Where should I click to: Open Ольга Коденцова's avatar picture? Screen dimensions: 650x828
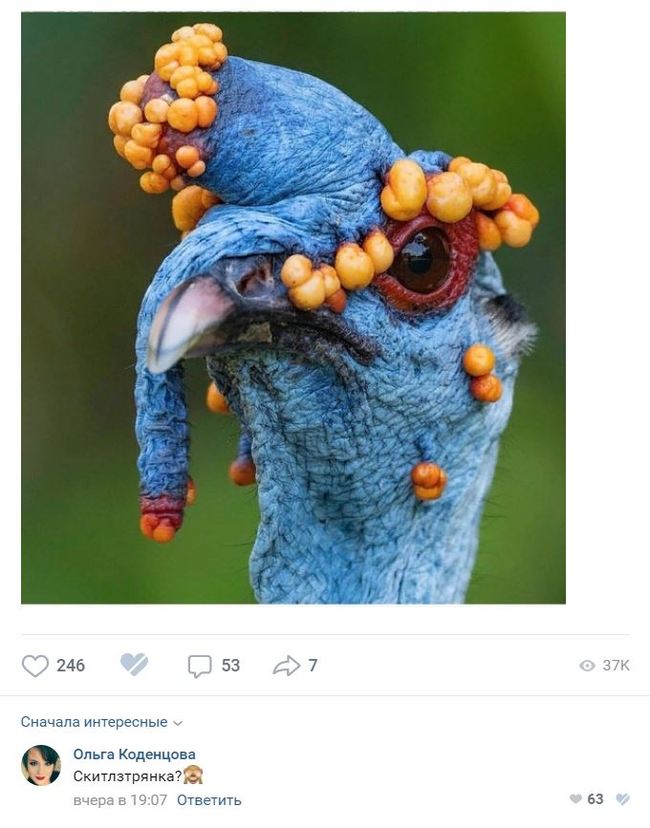pos(41,765)
